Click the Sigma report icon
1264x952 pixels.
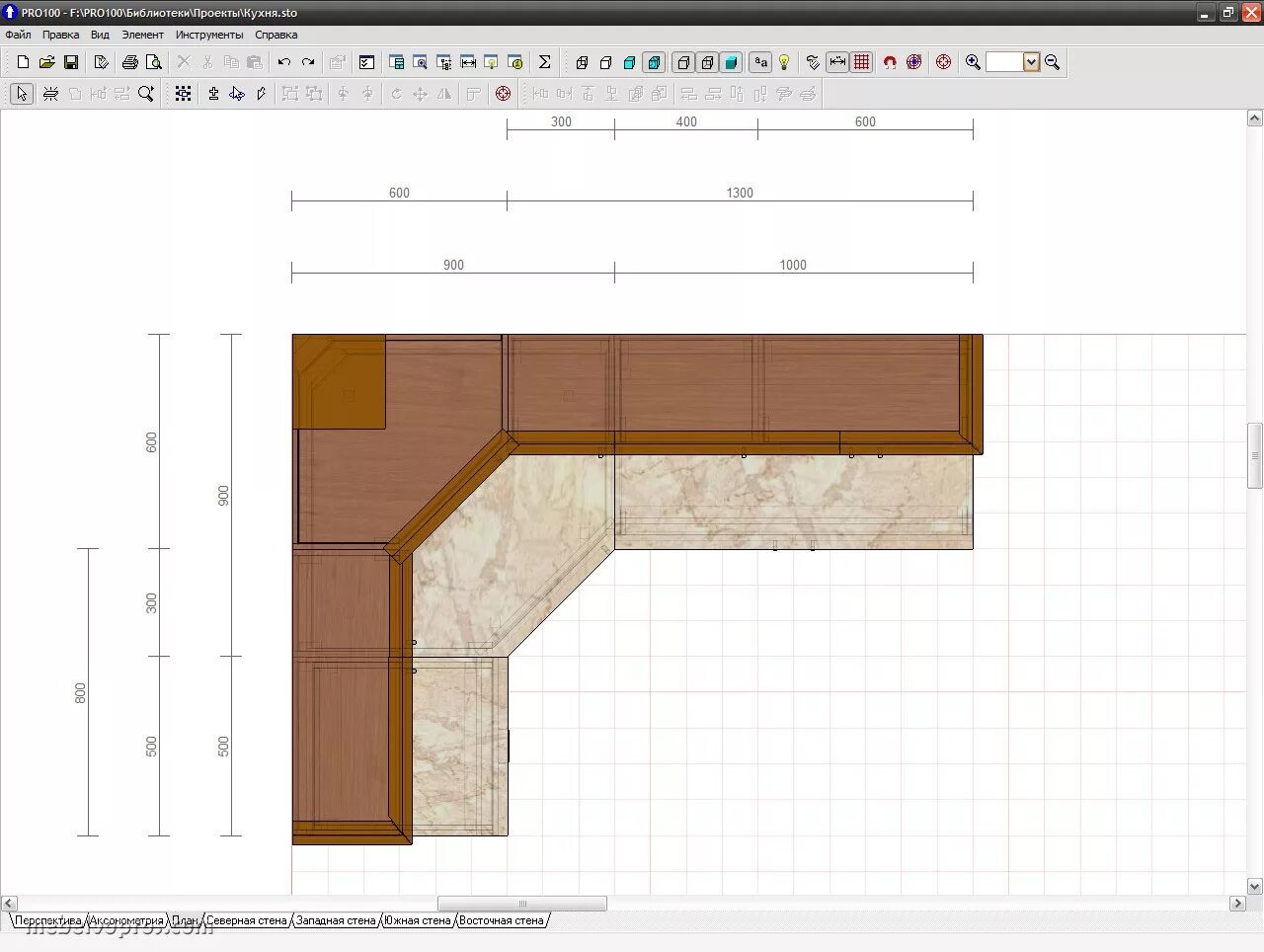[x=544, y=62]
